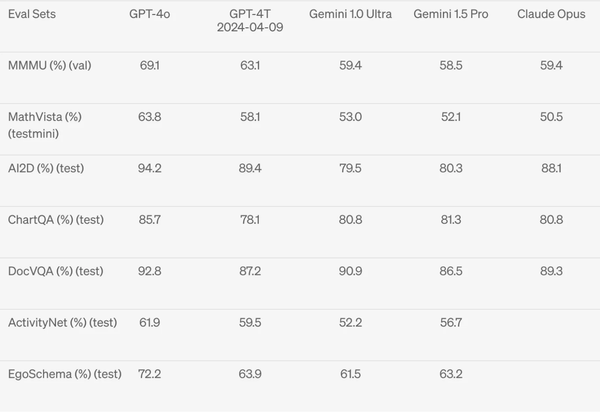600x412 pixels.
Task: Select the Gemini 1.0 Ultra header
Action: click(x=350, y=15)
